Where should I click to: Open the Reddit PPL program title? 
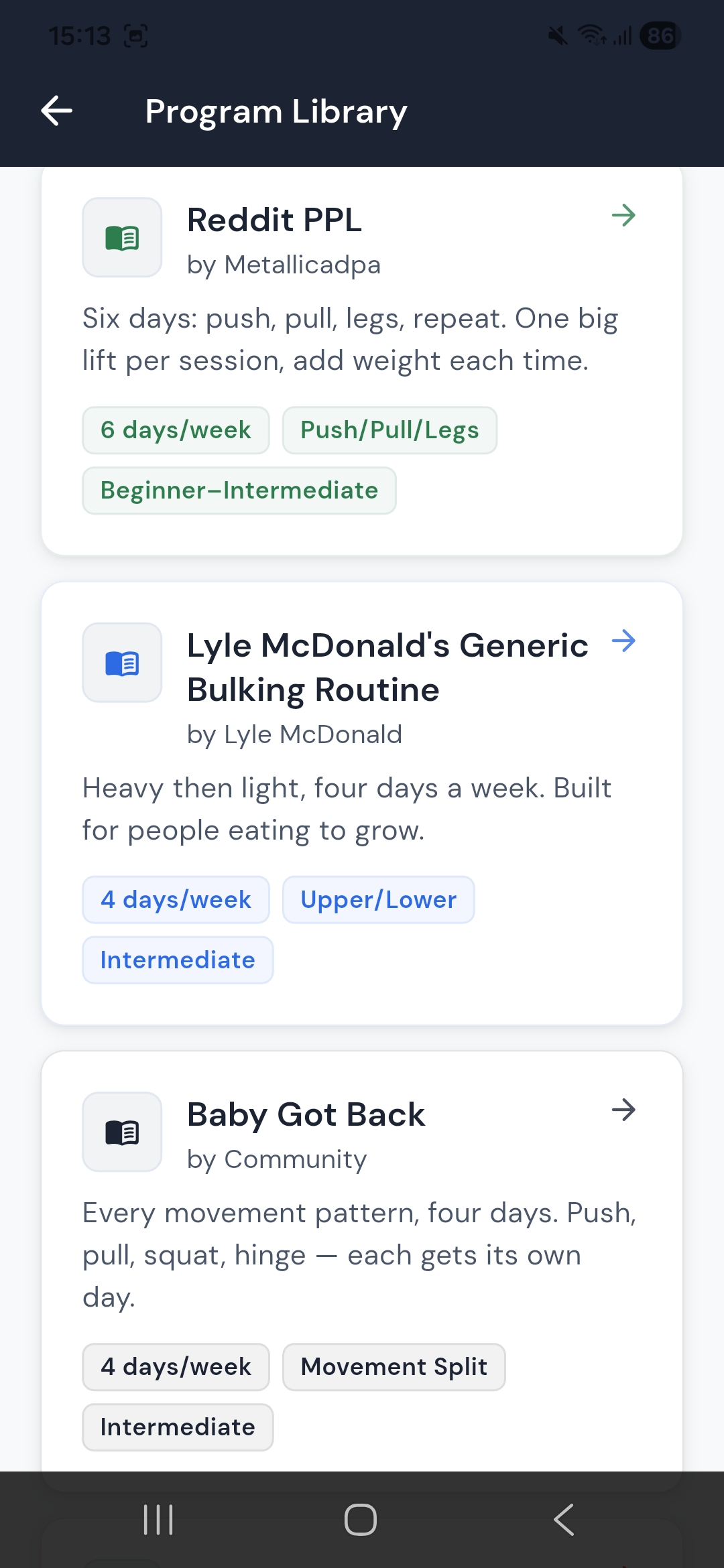point(274,220)
